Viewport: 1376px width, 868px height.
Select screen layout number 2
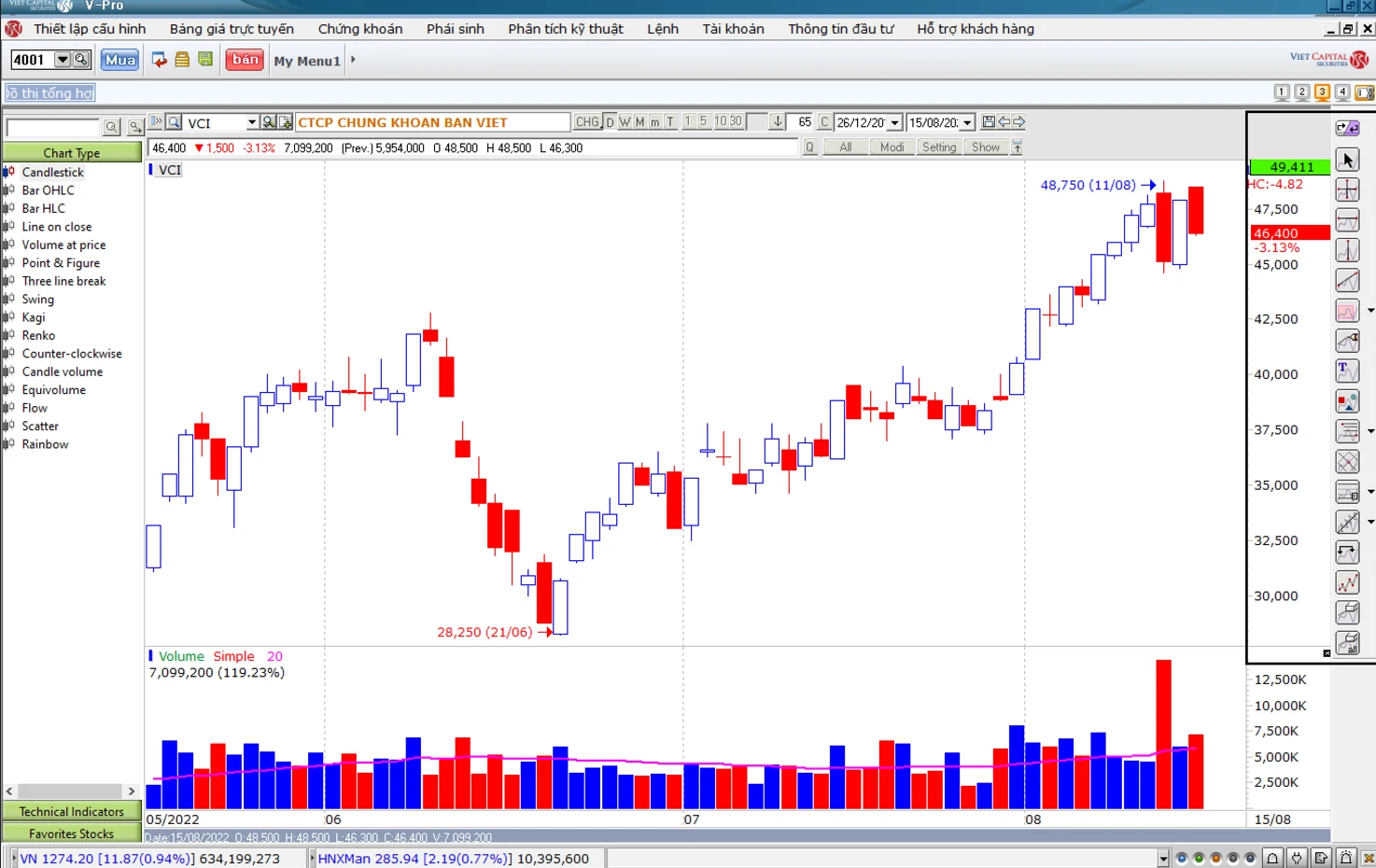click(x=1302, y=92)
